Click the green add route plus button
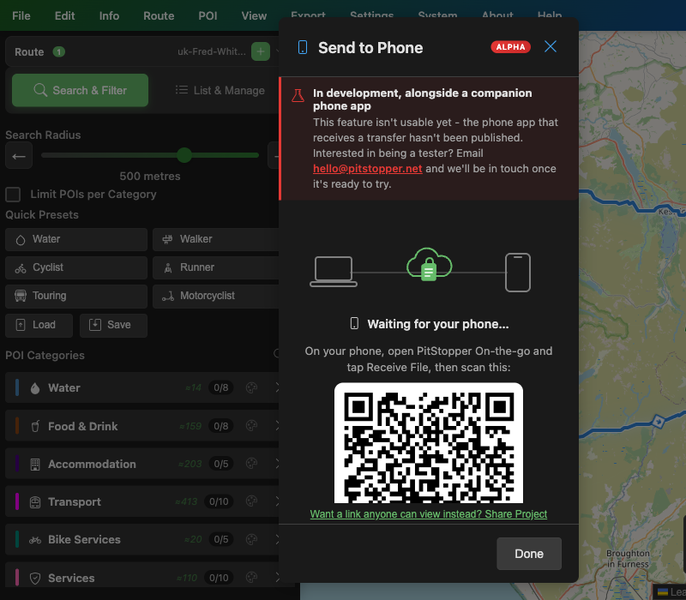686x600 pixels. click(x=260, y=52)
